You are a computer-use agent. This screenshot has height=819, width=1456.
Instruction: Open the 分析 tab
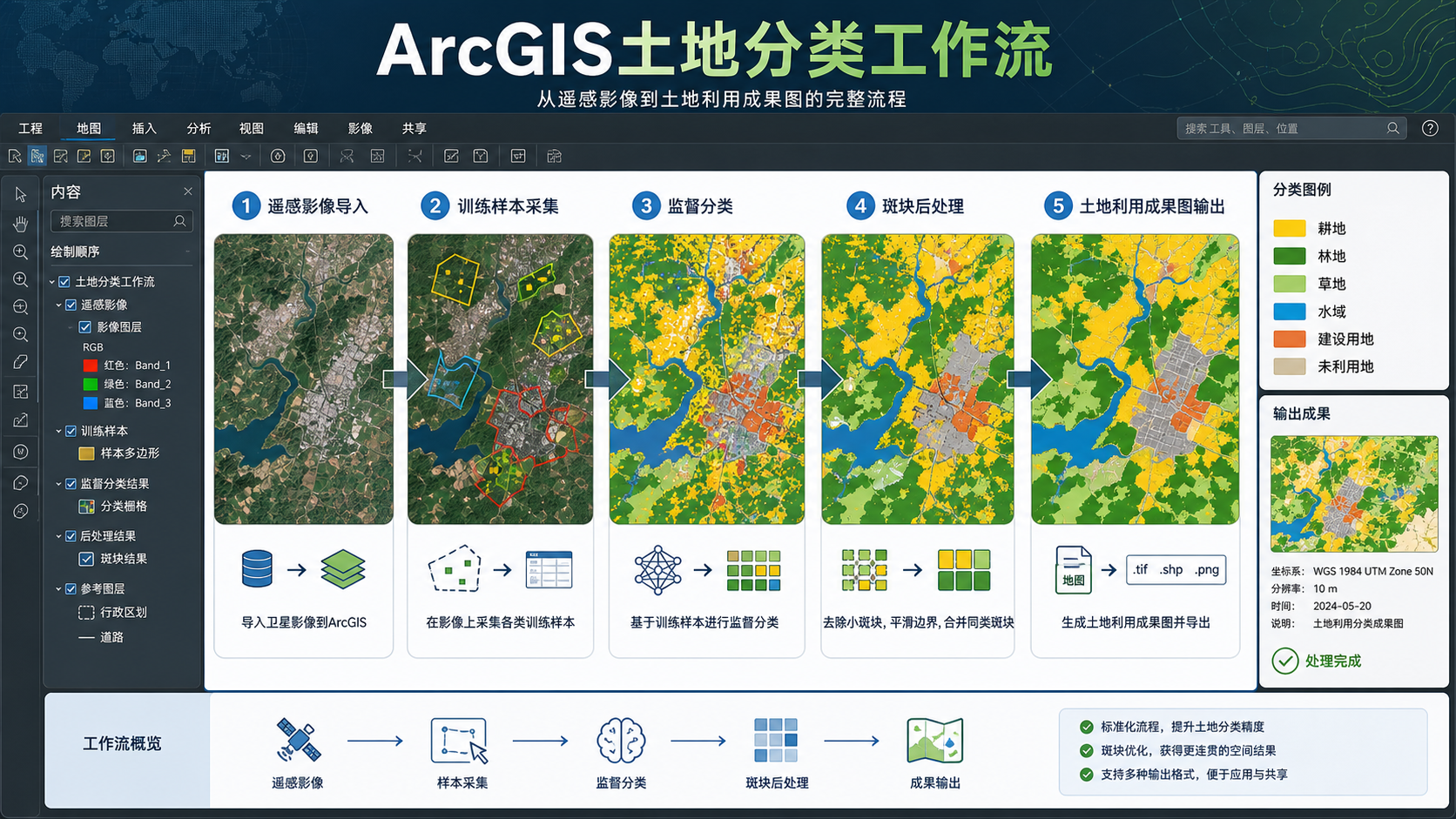pos(199,128)
